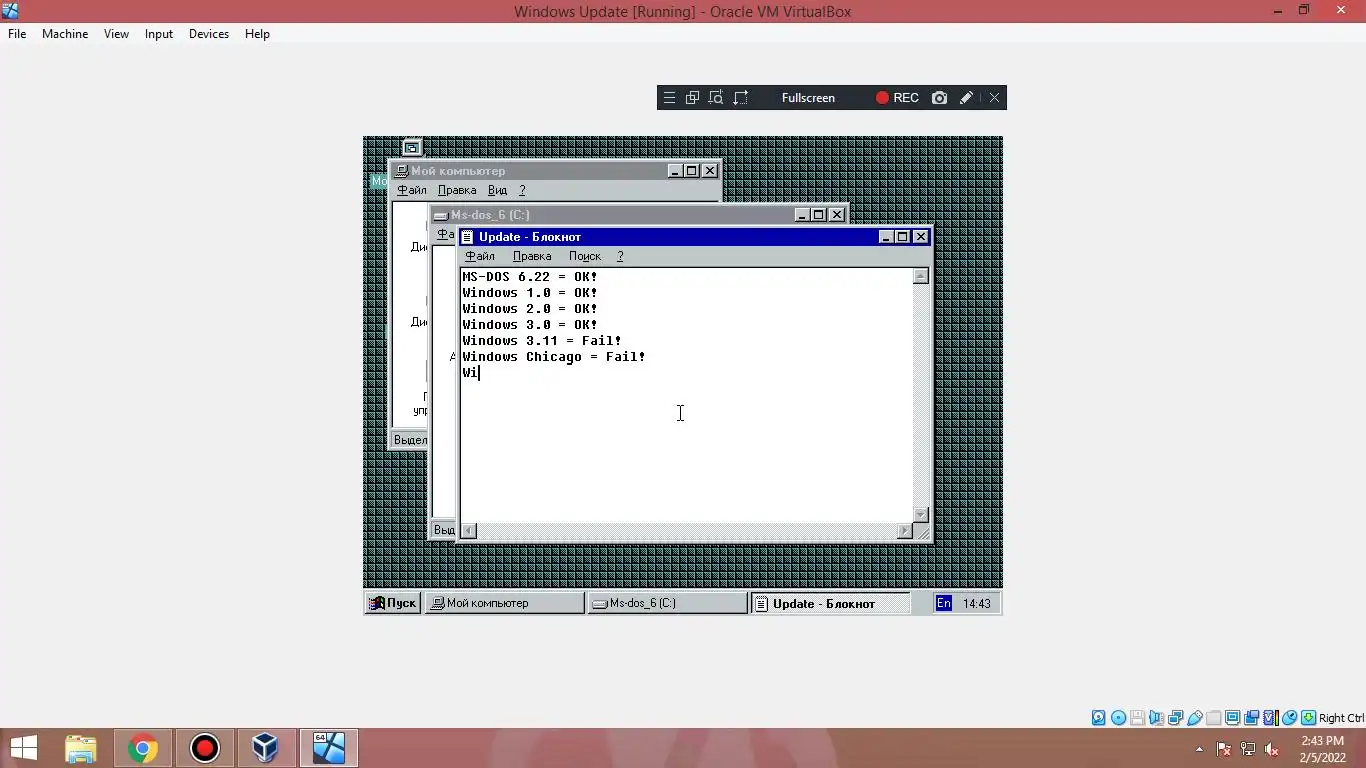This screenshot has height=768, width=1366.
Task: Click the VirtualBox display status icon
Action: pos(1232,718)
